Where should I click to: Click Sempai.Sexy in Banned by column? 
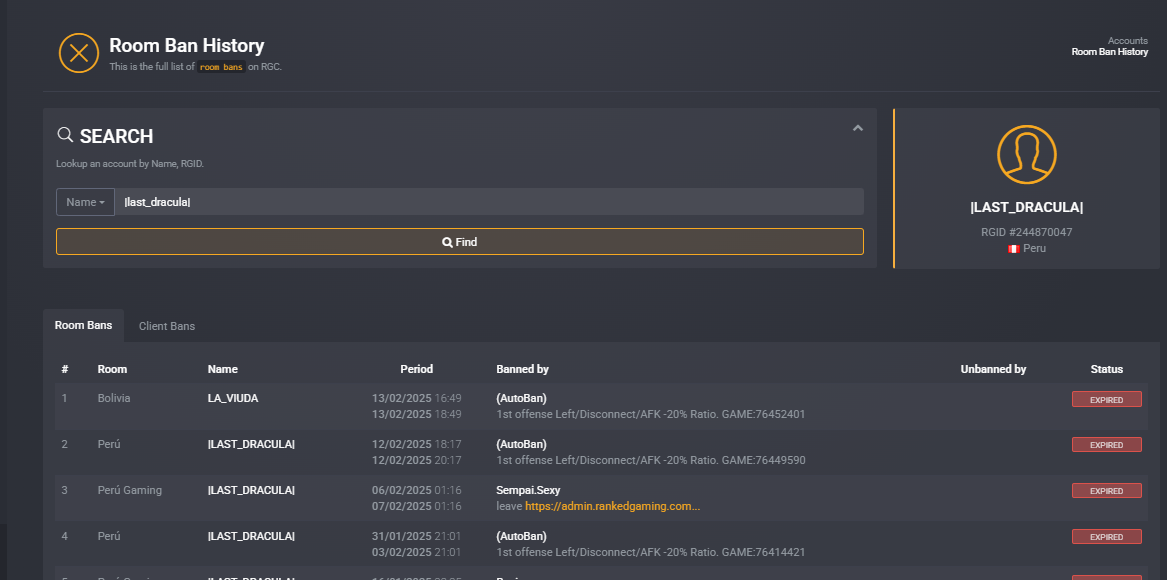coord(528,490)
